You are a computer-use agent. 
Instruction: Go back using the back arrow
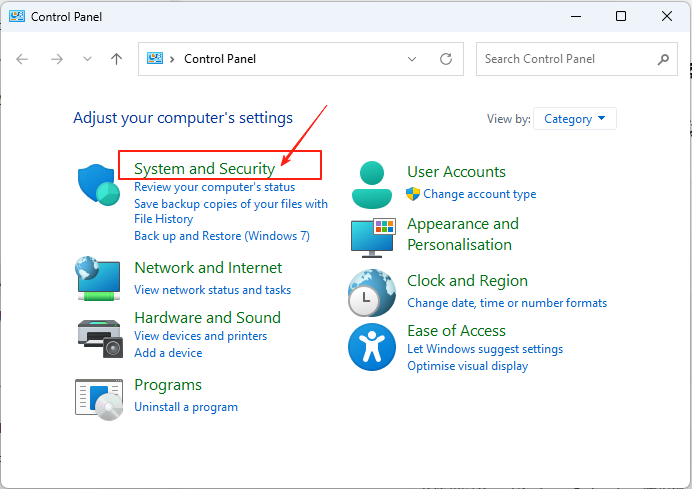click(22, 59)
